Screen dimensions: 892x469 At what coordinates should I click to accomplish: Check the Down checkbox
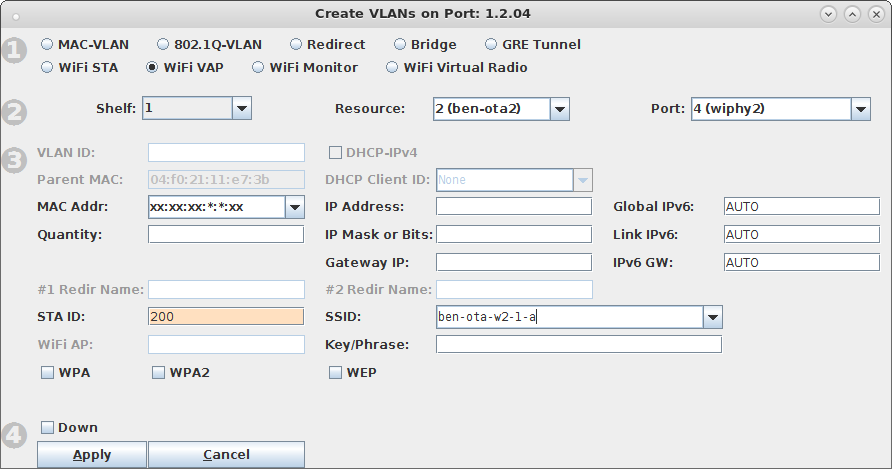coord(47,428)
